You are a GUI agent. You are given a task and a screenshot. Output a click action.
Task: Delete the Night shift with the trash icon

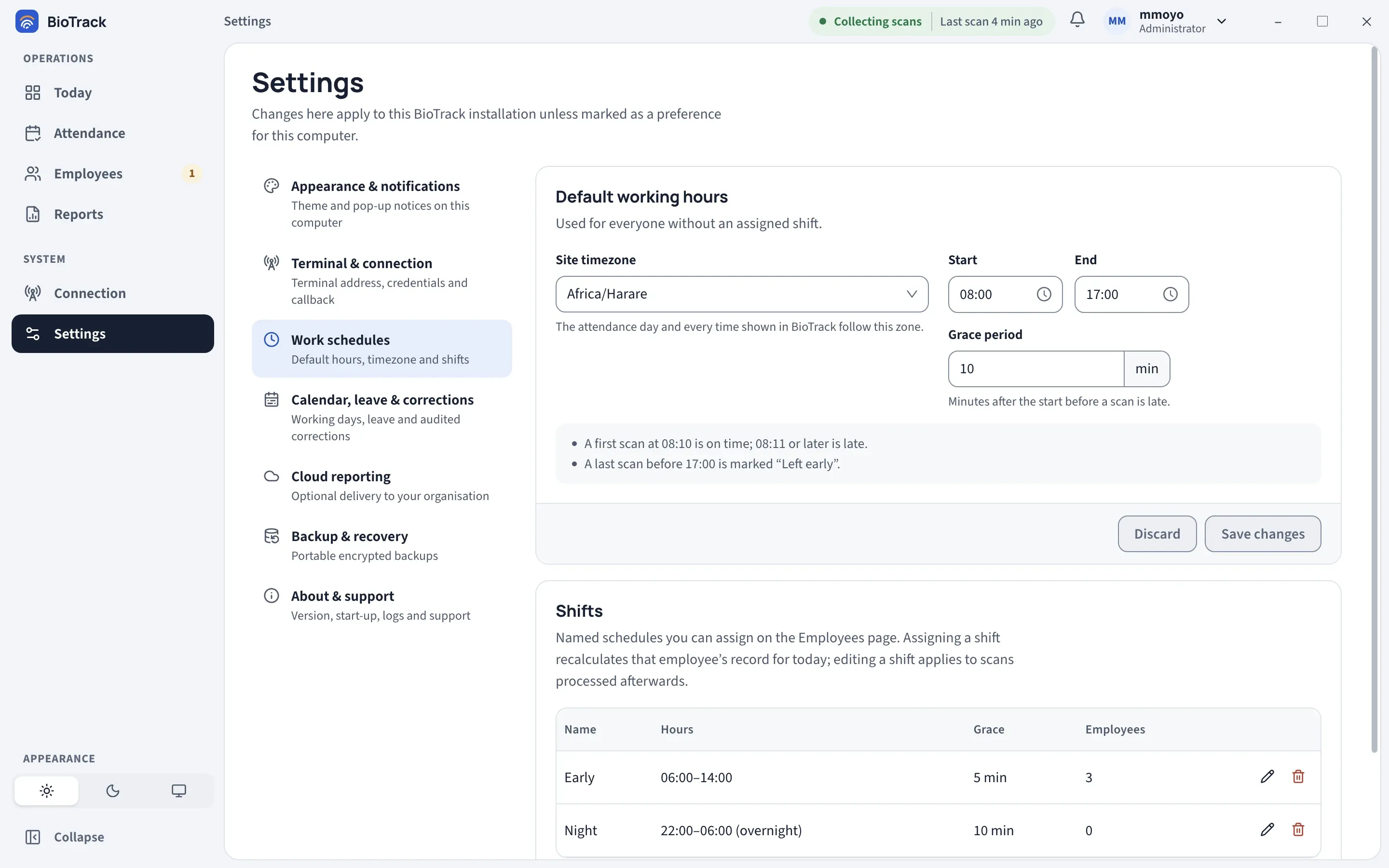1298,829
